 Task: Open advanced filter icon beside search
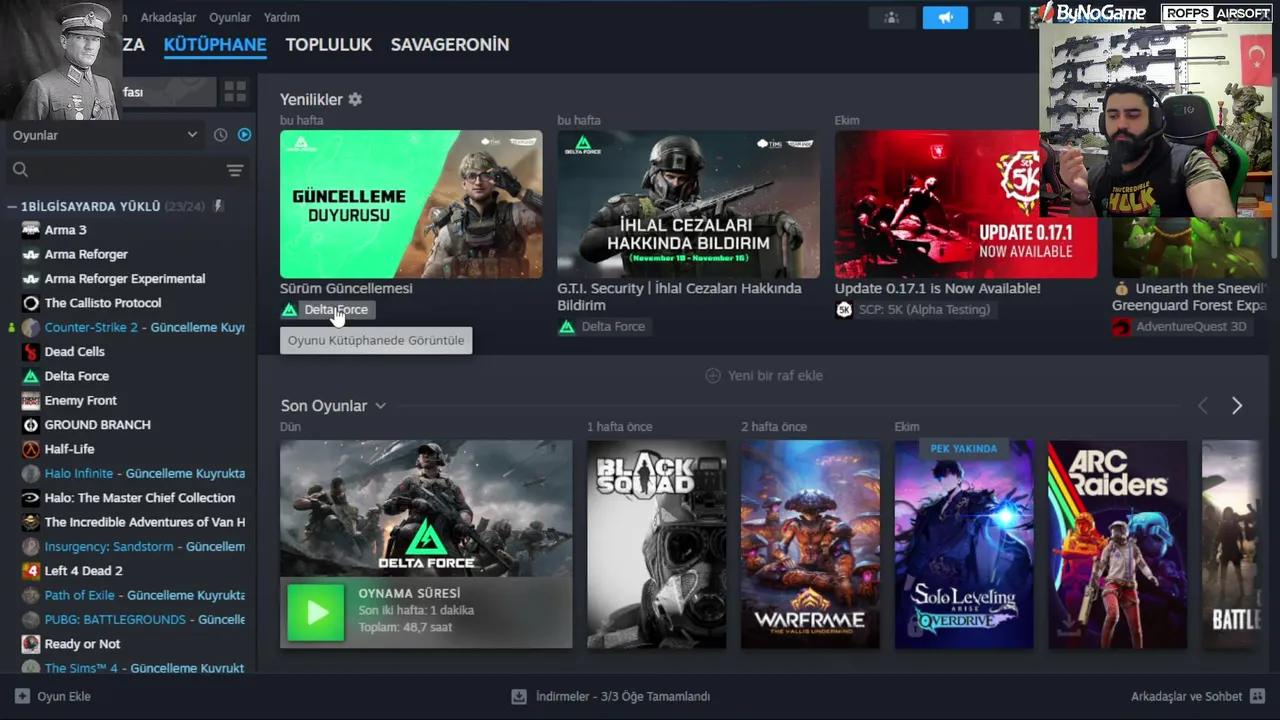[235, 171]
